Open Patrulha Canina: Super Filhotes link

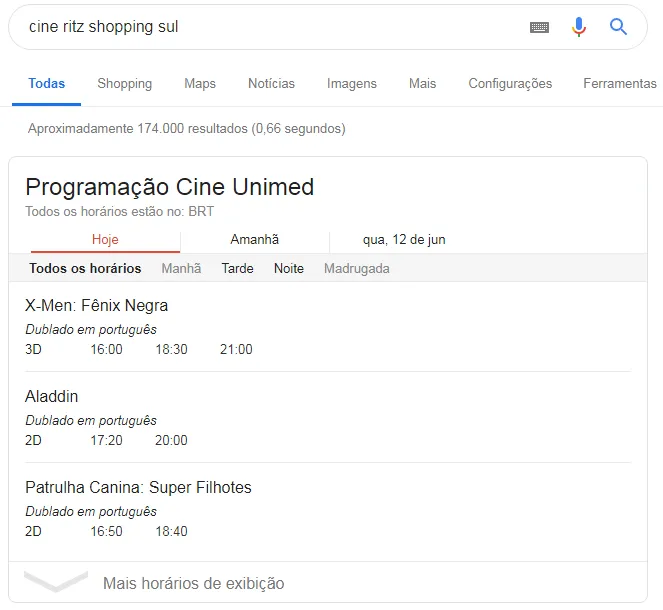tap(138, 487)
